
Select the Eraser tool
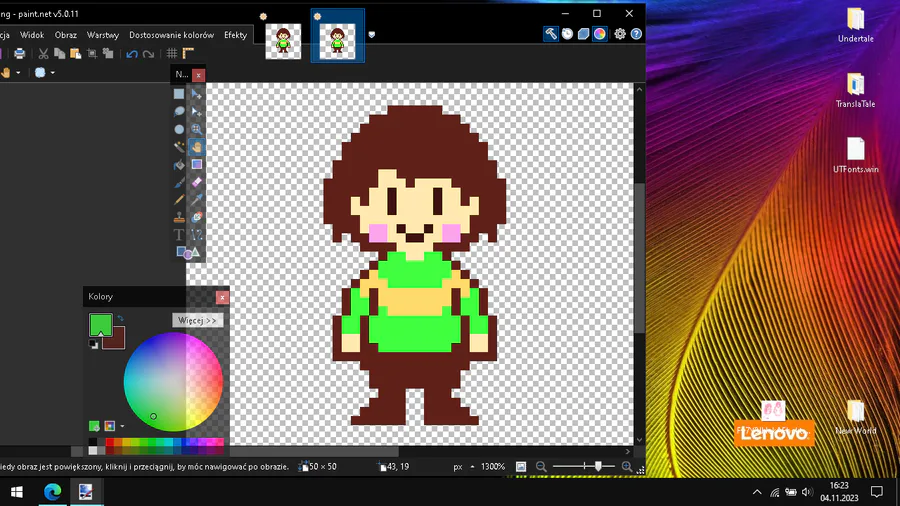tap(197, 183)
